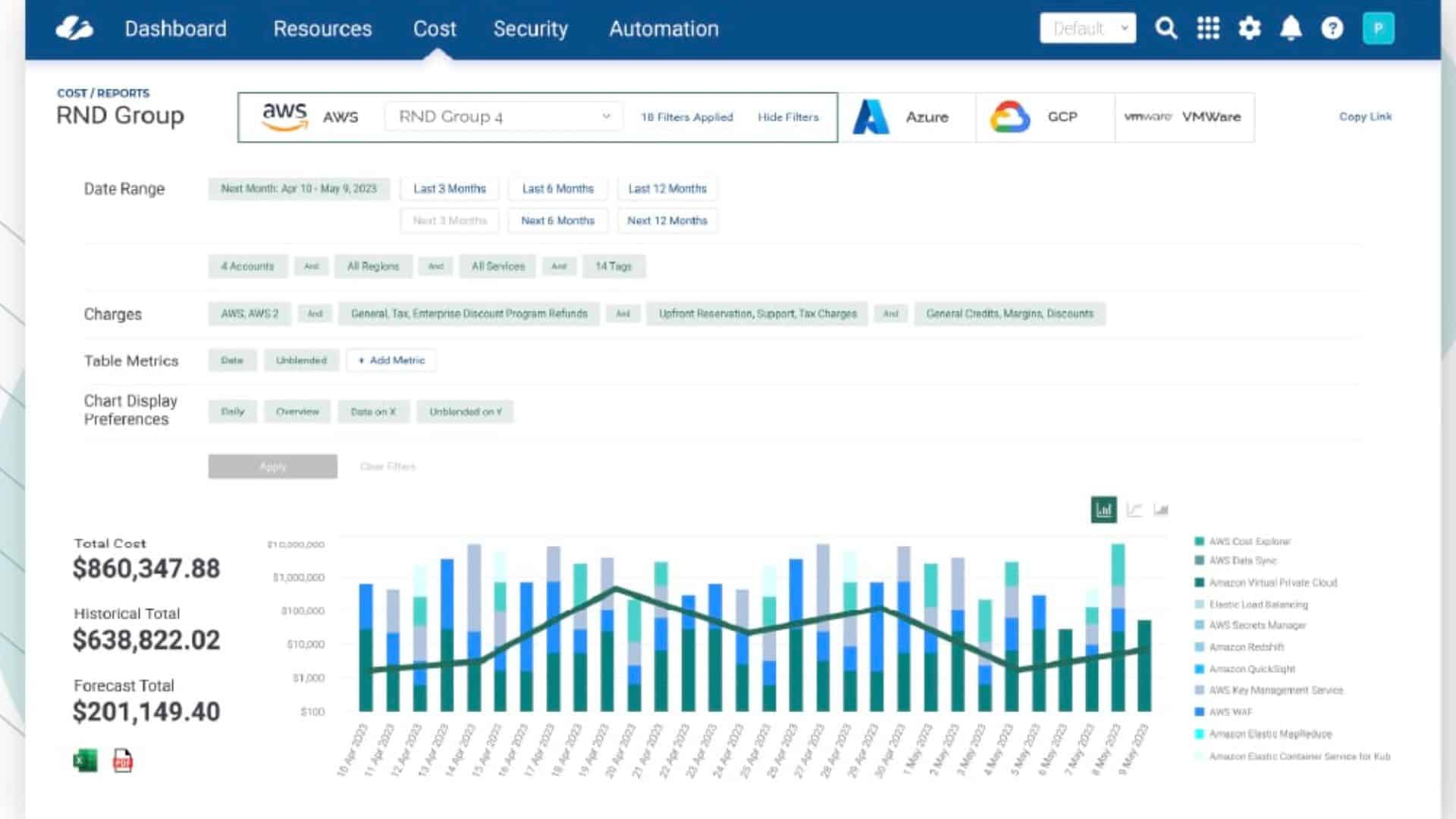
Task: Click the search magnifier icon
Action: coord(1166,29)
